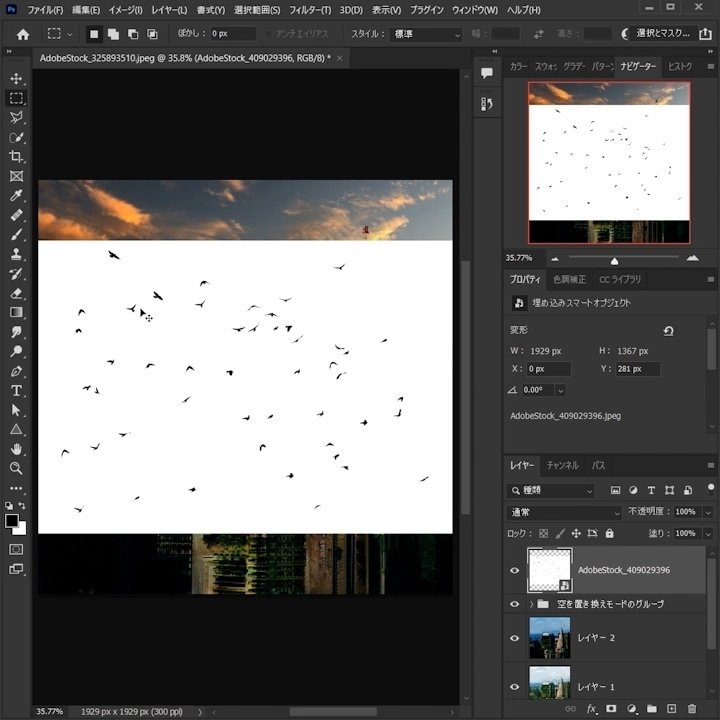720x720 pixels.
Task: Switch to the チャンネル tab
Action: (x=562, y=466)
